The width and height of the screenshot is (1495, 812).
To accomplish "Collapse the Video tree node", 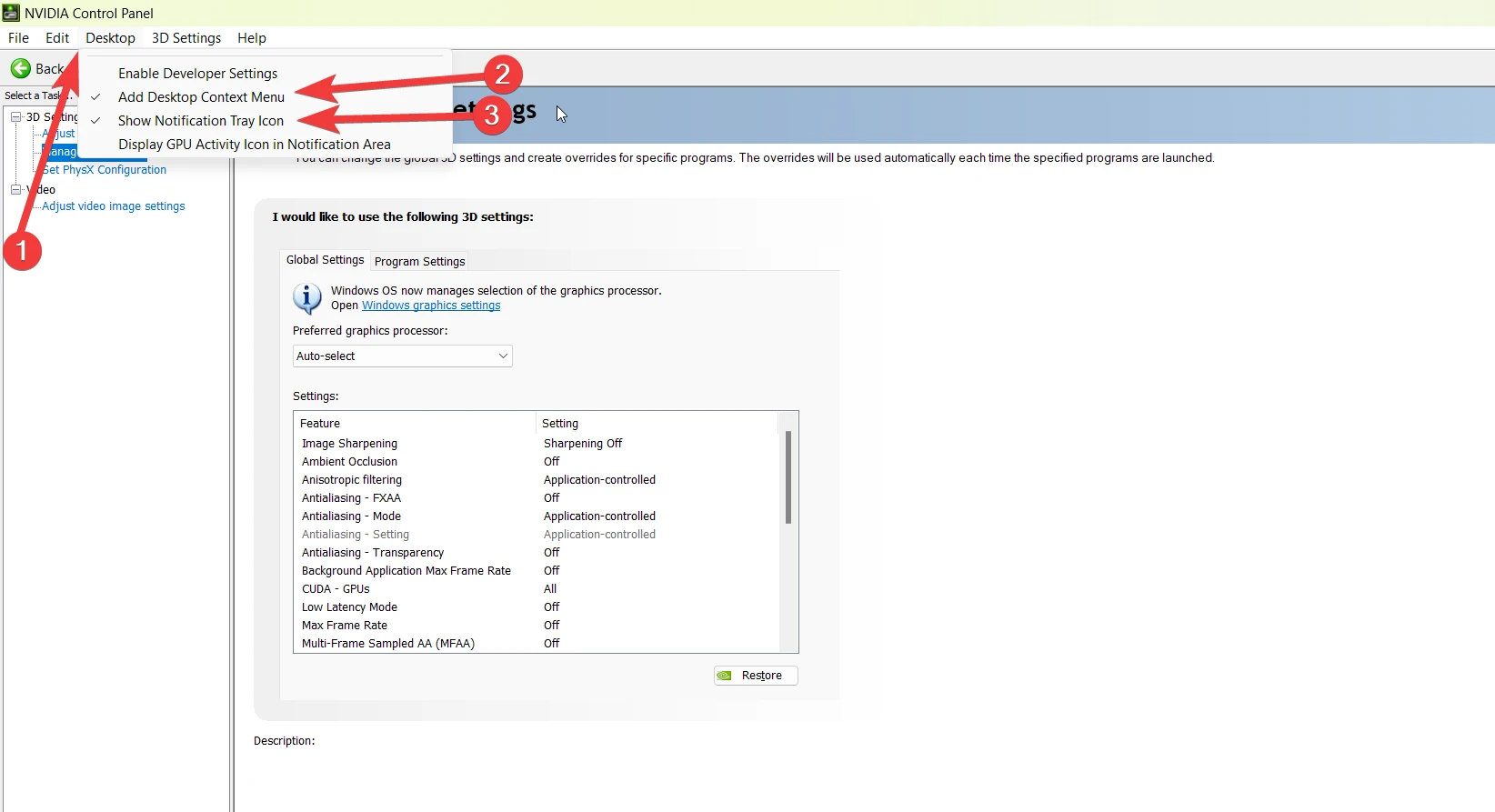I will pyautogui.click(x=15, y=190).
